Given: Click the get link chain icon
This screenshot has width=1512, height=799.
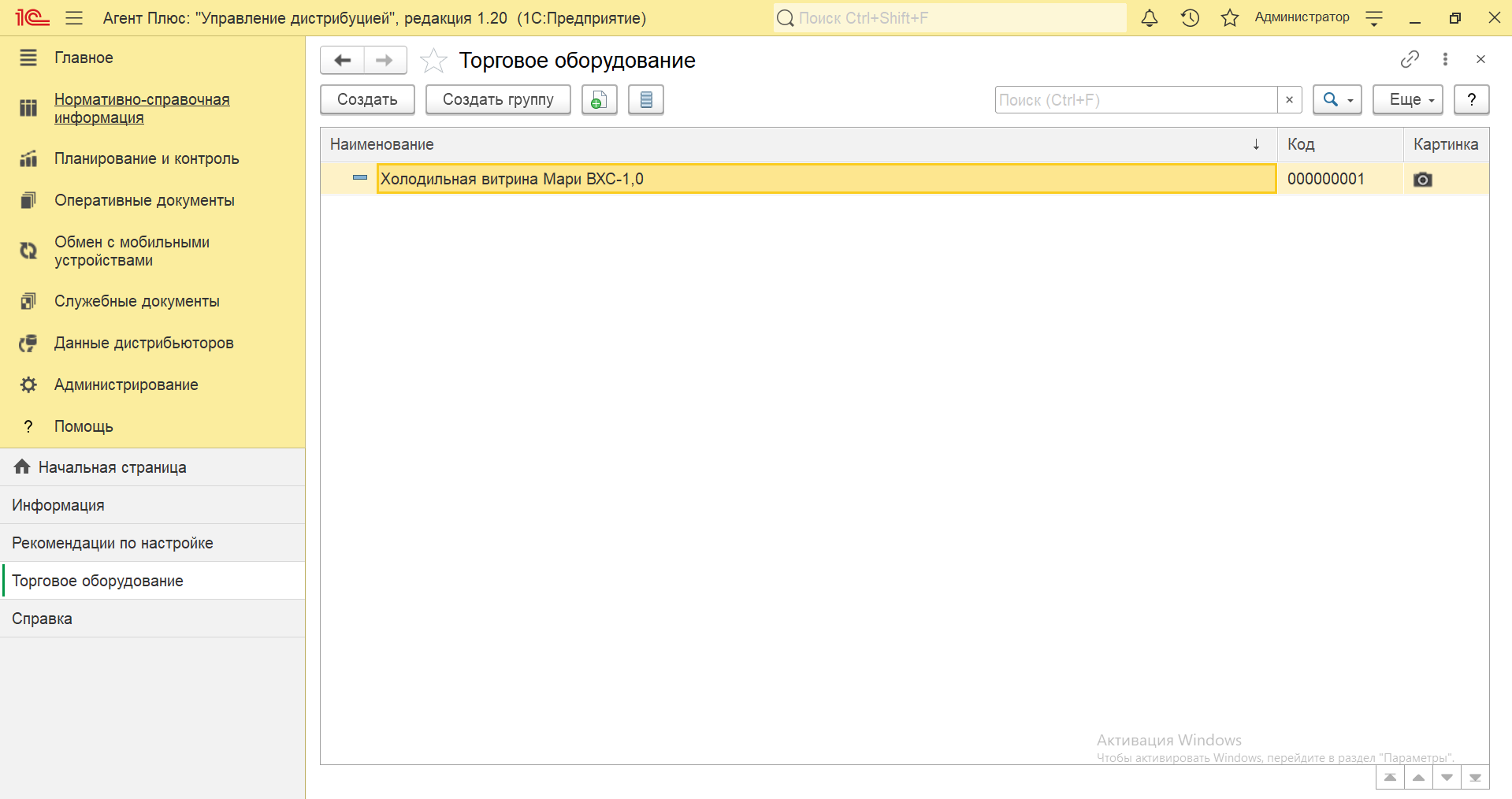Looking at the screenshot, I should tap(1410, 59).
